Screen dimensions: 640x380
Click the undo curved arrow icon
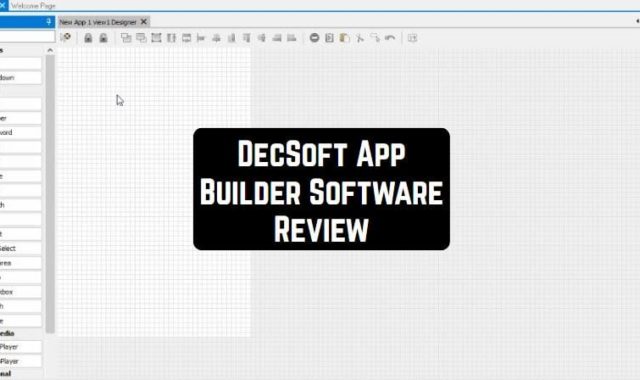390,38
